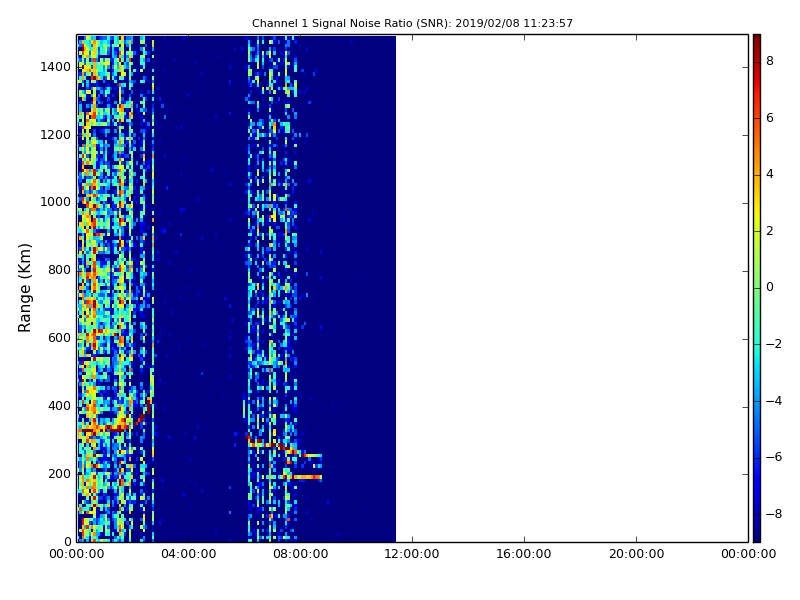The height and width of the screenshot is (600, 800).
Task: Click the dark red top of the colorbar
Action: pos(757,43)
